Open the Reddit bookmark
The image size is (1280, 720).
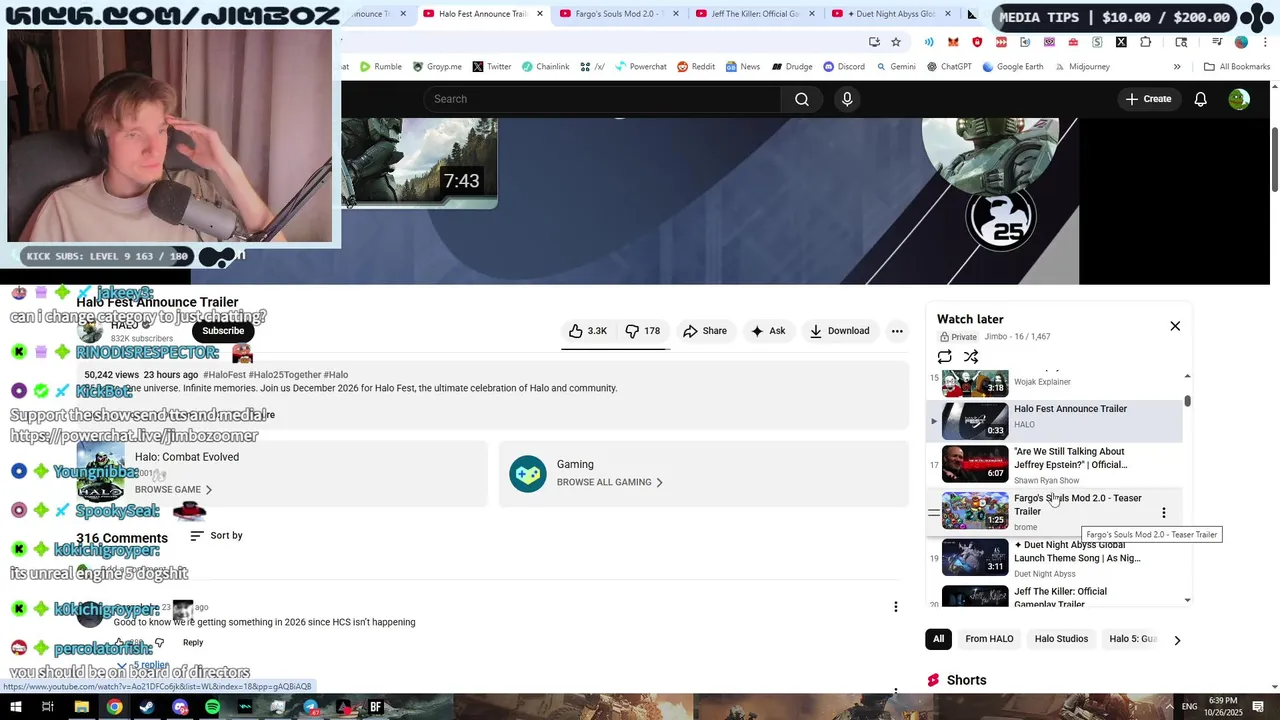click(x=696, y=67)
